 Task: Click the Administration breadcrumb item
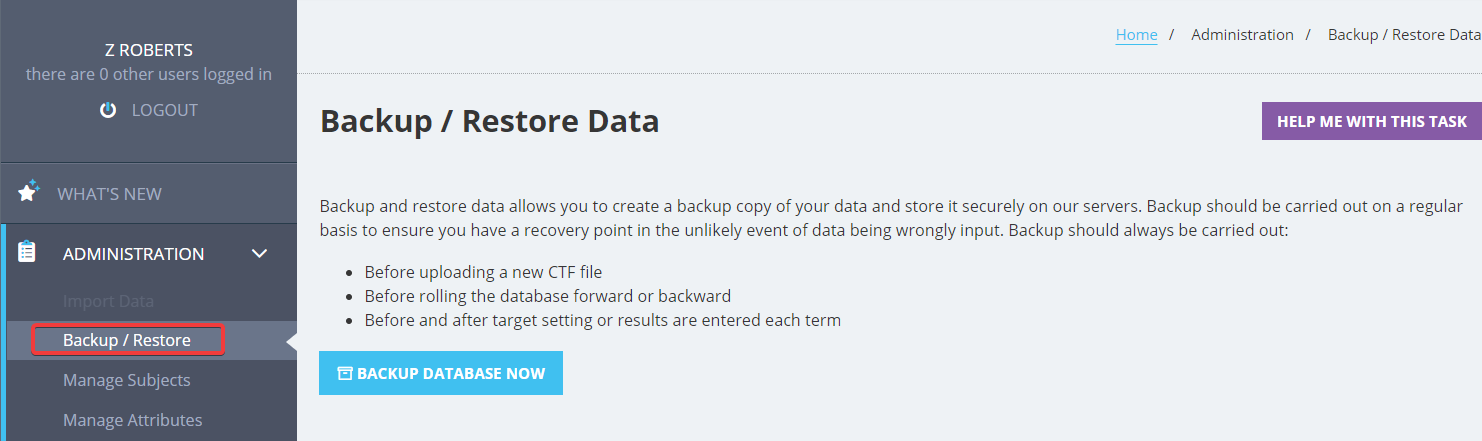point(1242,34)
